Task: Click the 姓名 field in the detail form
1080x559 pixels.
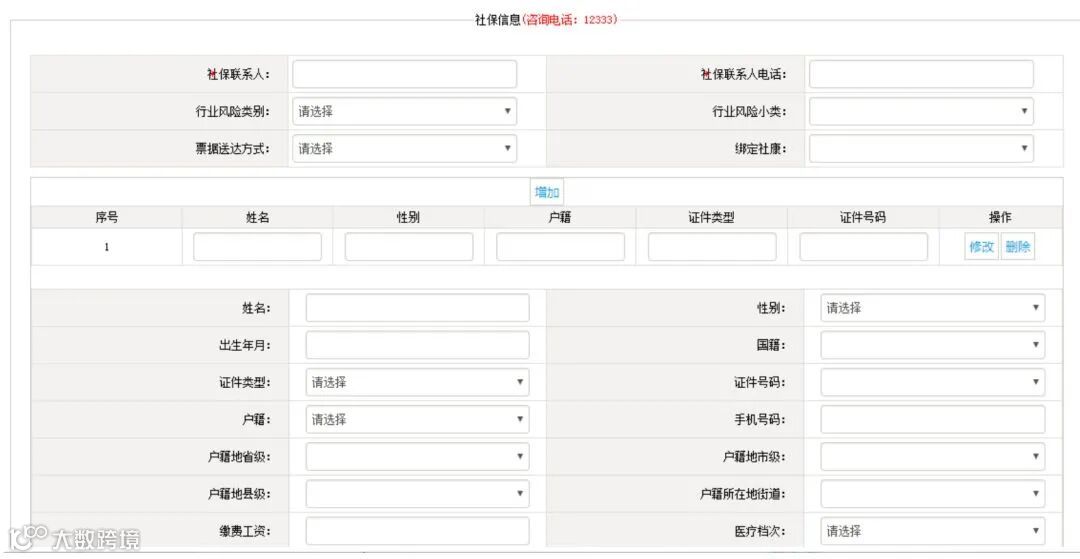Action: 417,308
